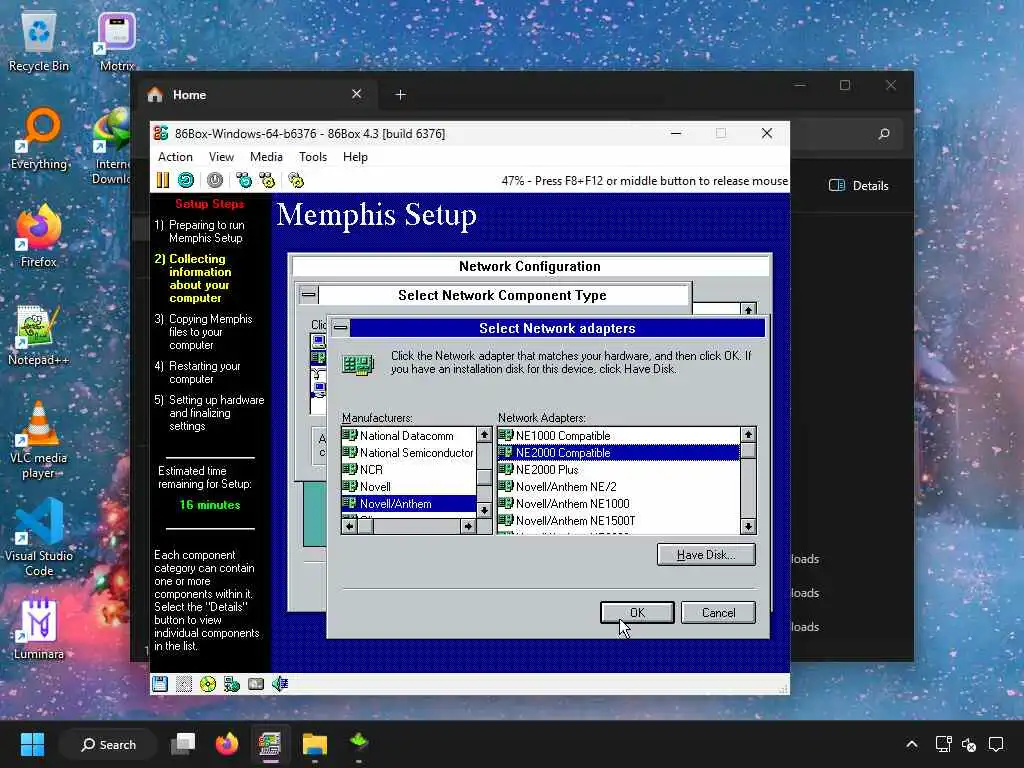
Task: Select the NE1000 Compatible adapter
Action: pyautogui.click(x=618, y=436)
